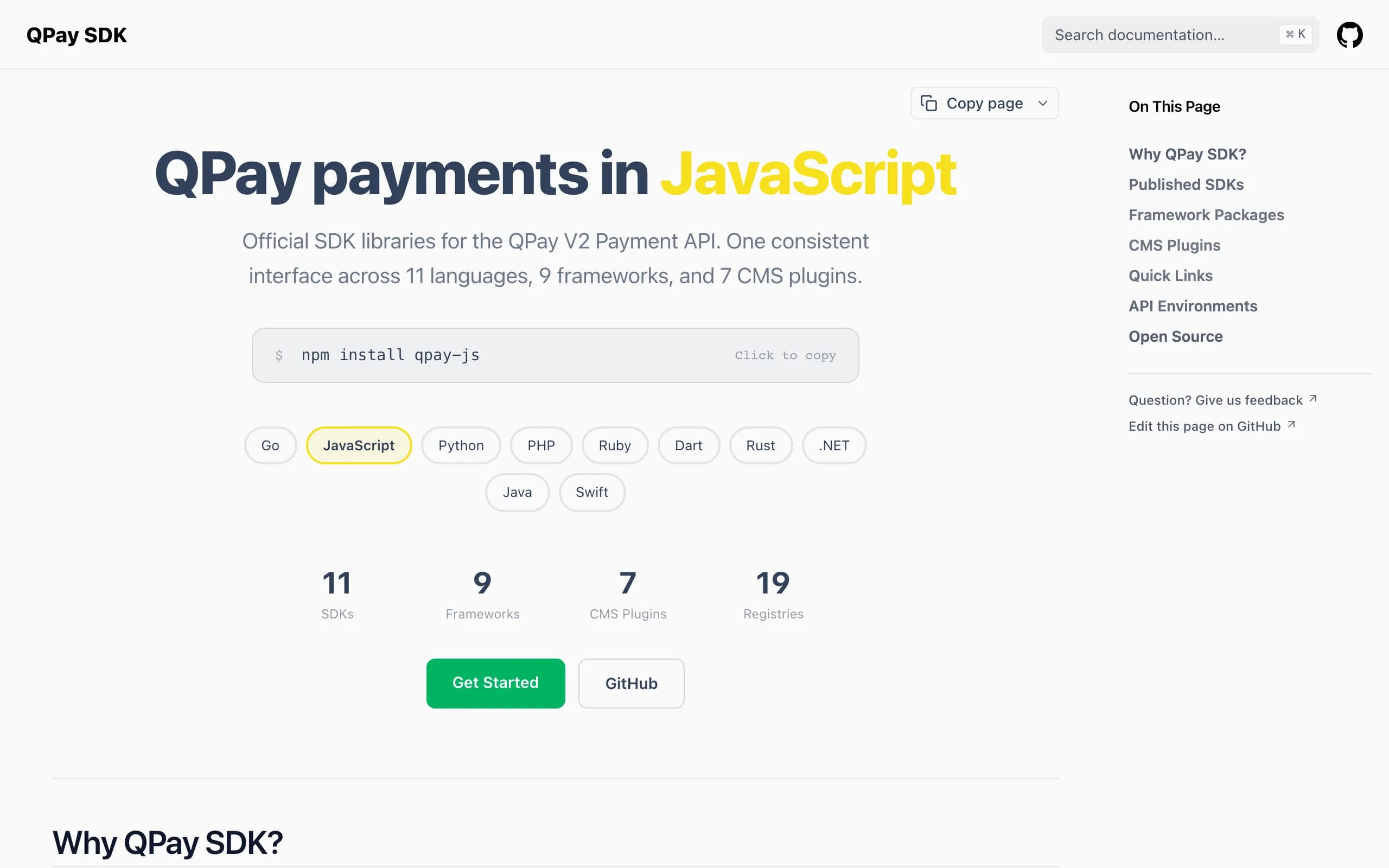Open the GitHub icon in the header
Viewport: 1389px width, 868px height.
coord(1349,35)
